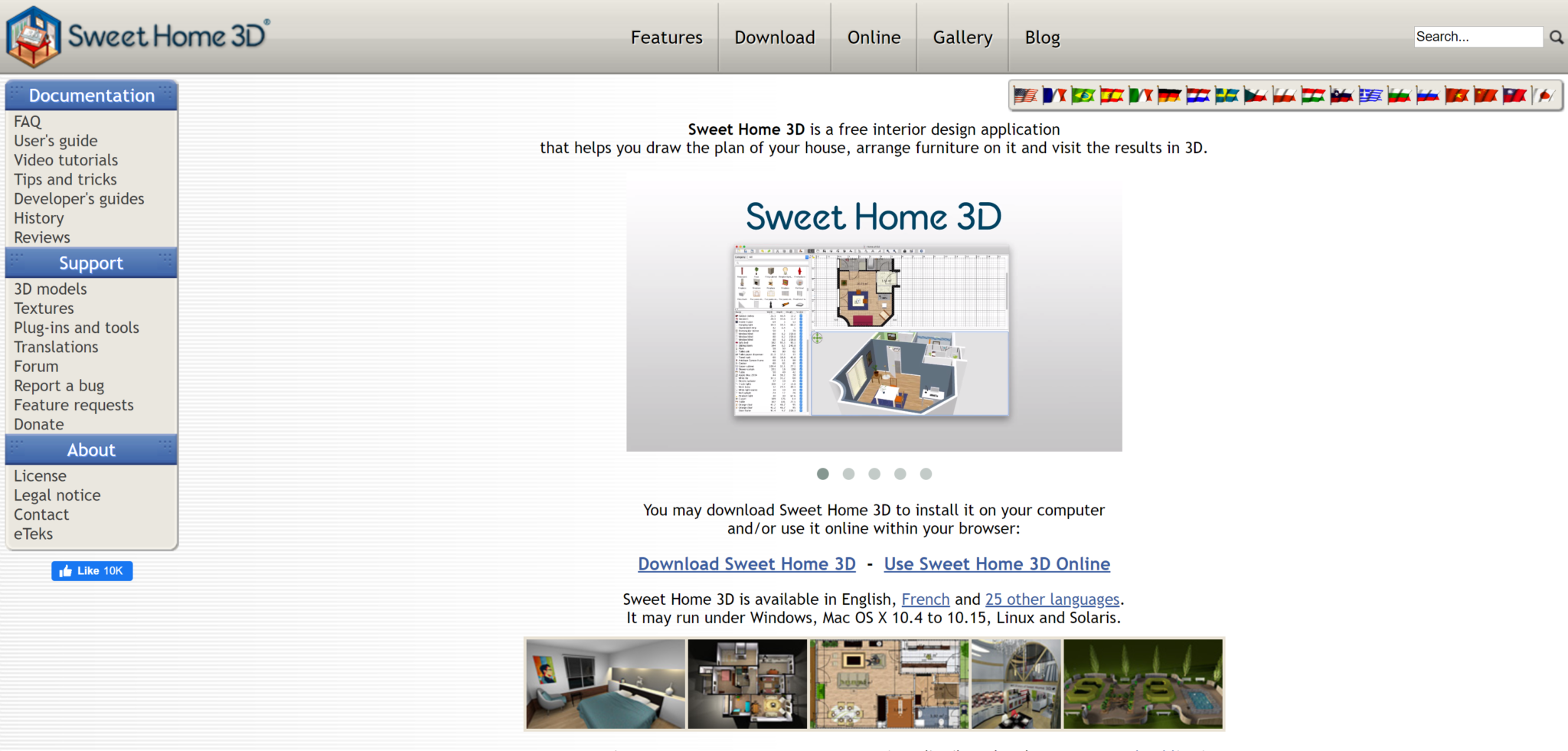Open the bedroom render thumbnail

coord(604,684)
